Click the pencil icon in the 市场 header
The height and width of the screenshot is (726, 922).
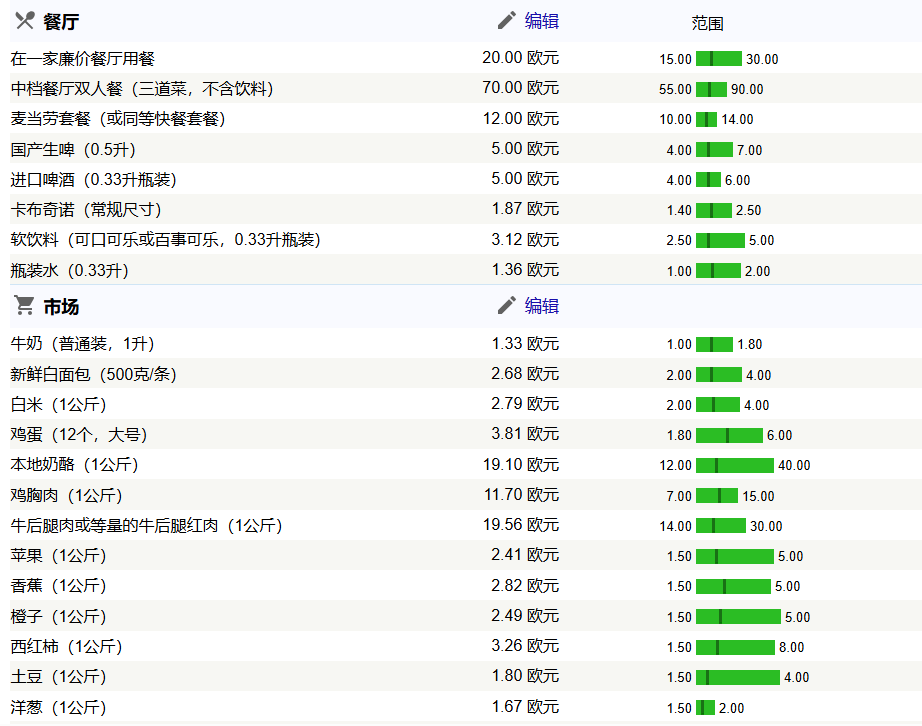[x=507, y=305]
